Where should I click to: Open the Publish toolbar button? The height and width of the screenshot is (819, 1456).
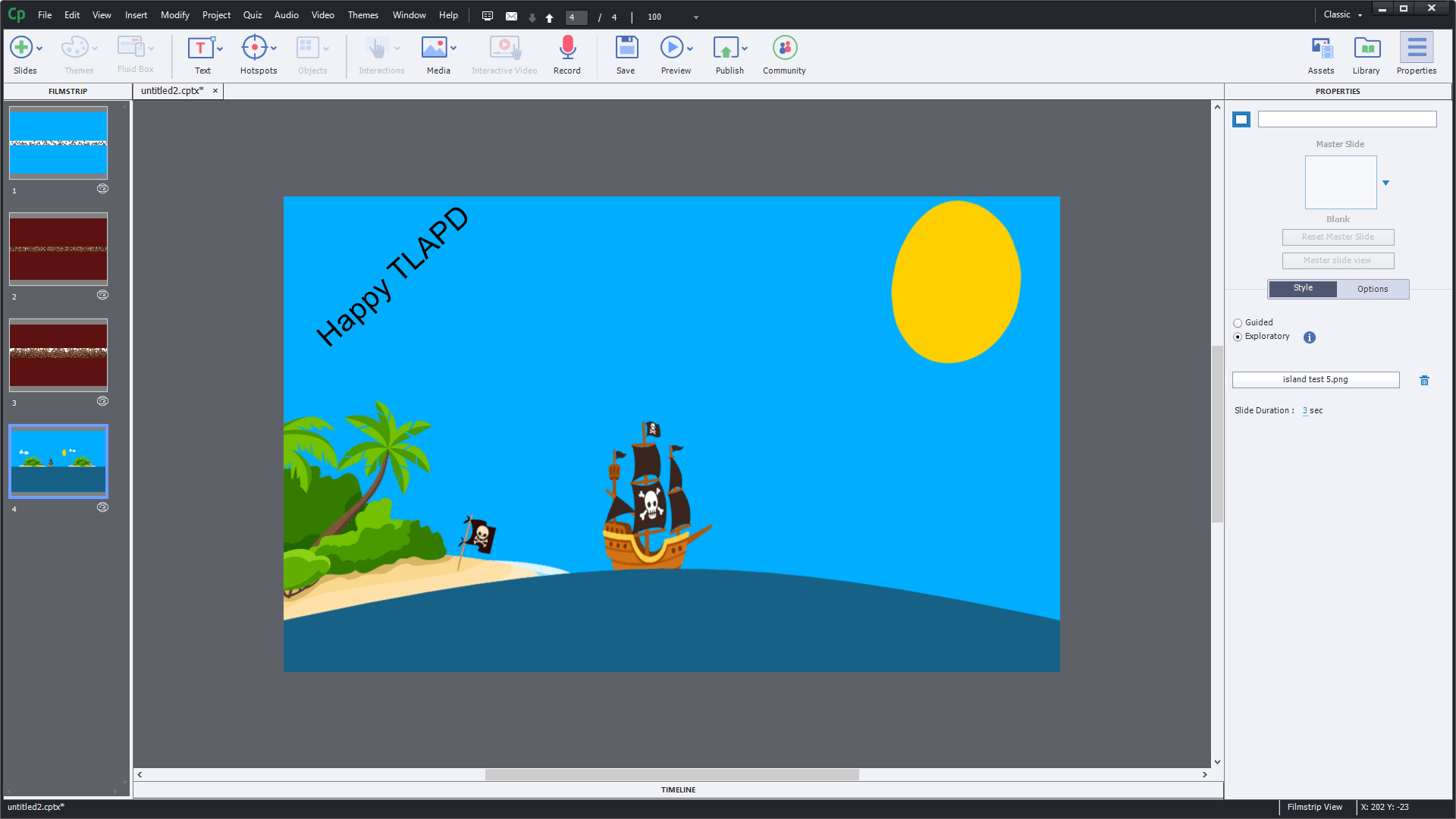tap(726, 48)
